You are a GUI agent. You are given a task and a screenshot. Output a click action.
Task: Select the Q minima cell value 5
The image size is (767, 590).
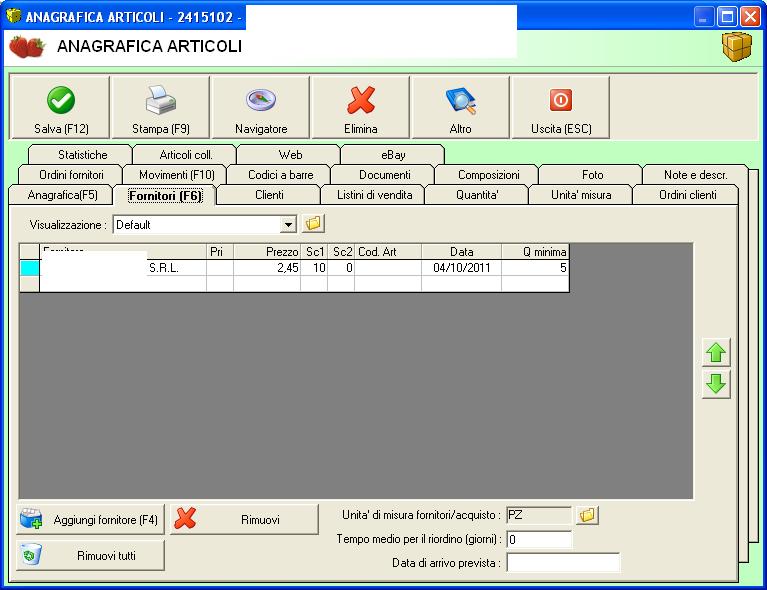coord(535,268)
